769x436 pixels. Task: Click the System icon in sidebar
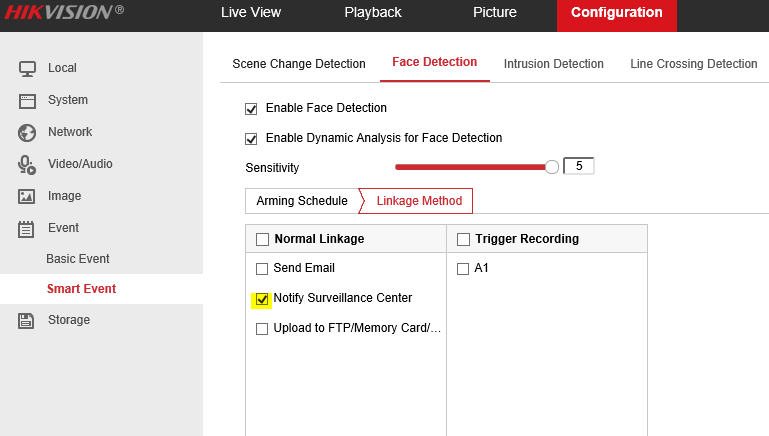point(28,100)
